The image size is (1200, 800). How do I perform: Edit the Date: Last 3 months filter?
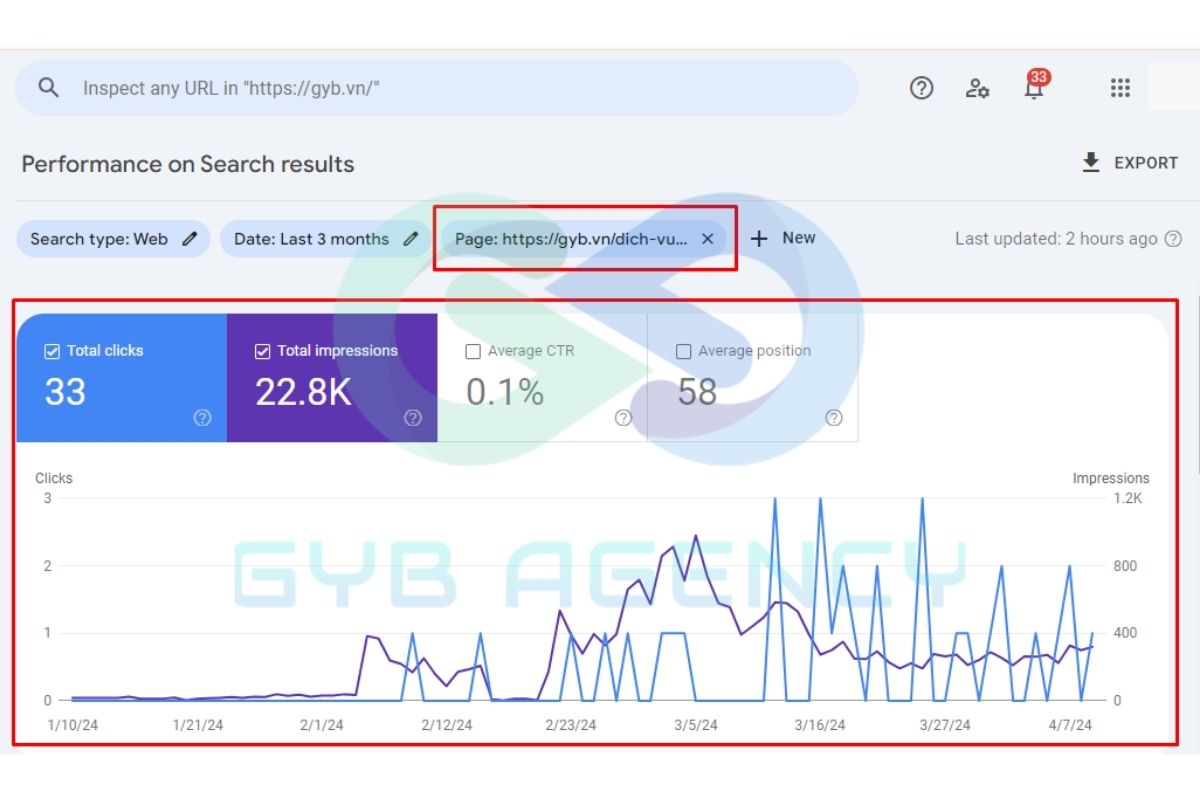click(x=326, y=239)
